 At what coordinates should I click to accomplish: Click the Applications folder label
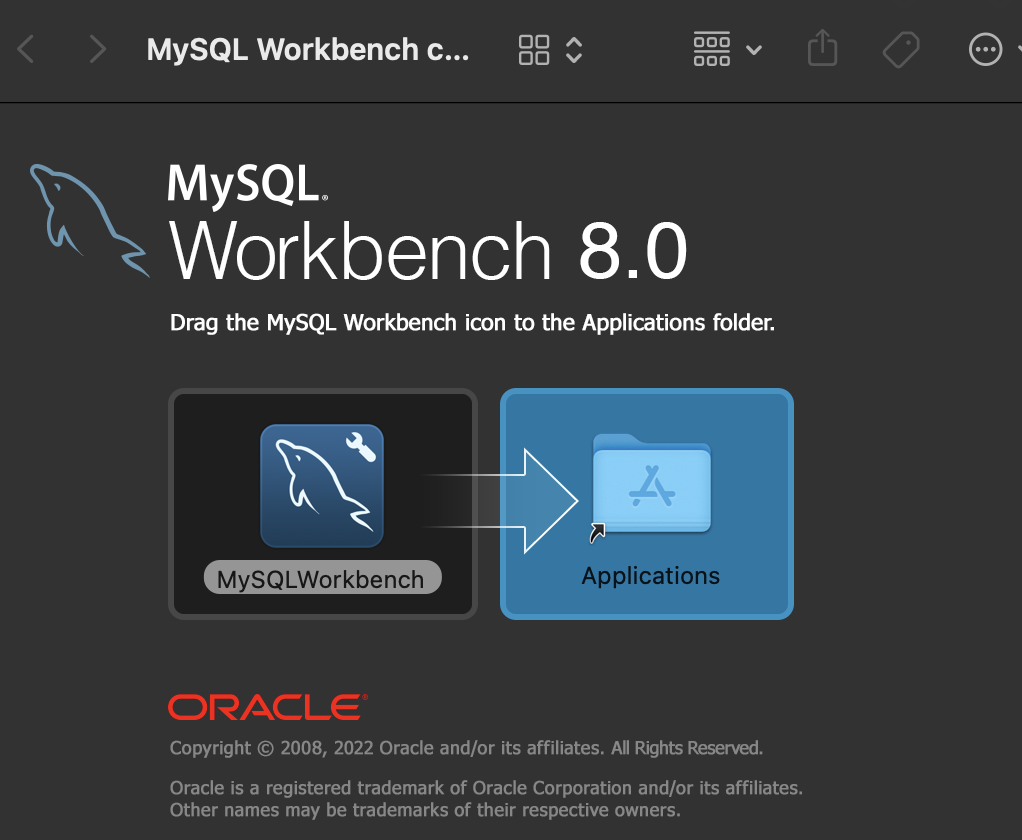coord(650,576)
